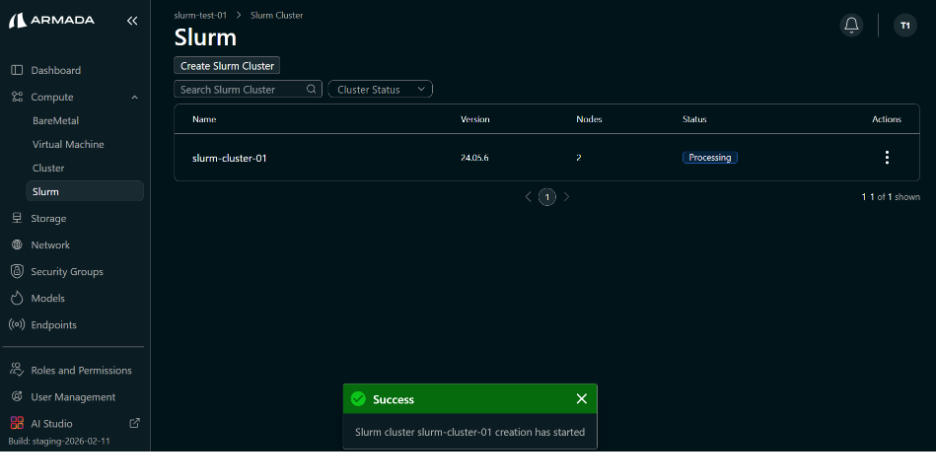Image resolution: width=936 pixels, height=453 pixels.
Task: Click the User Management icon
Action: pyautogui.click(x=17, y=396)
